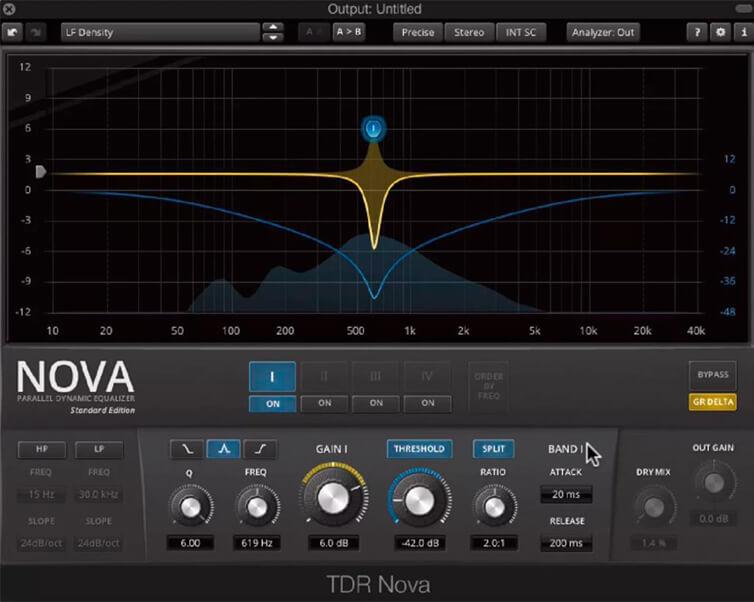This screenshot has width=754, height=602.
Task: Step to previous preset with up arrow
Action: [x=273, y=27]
